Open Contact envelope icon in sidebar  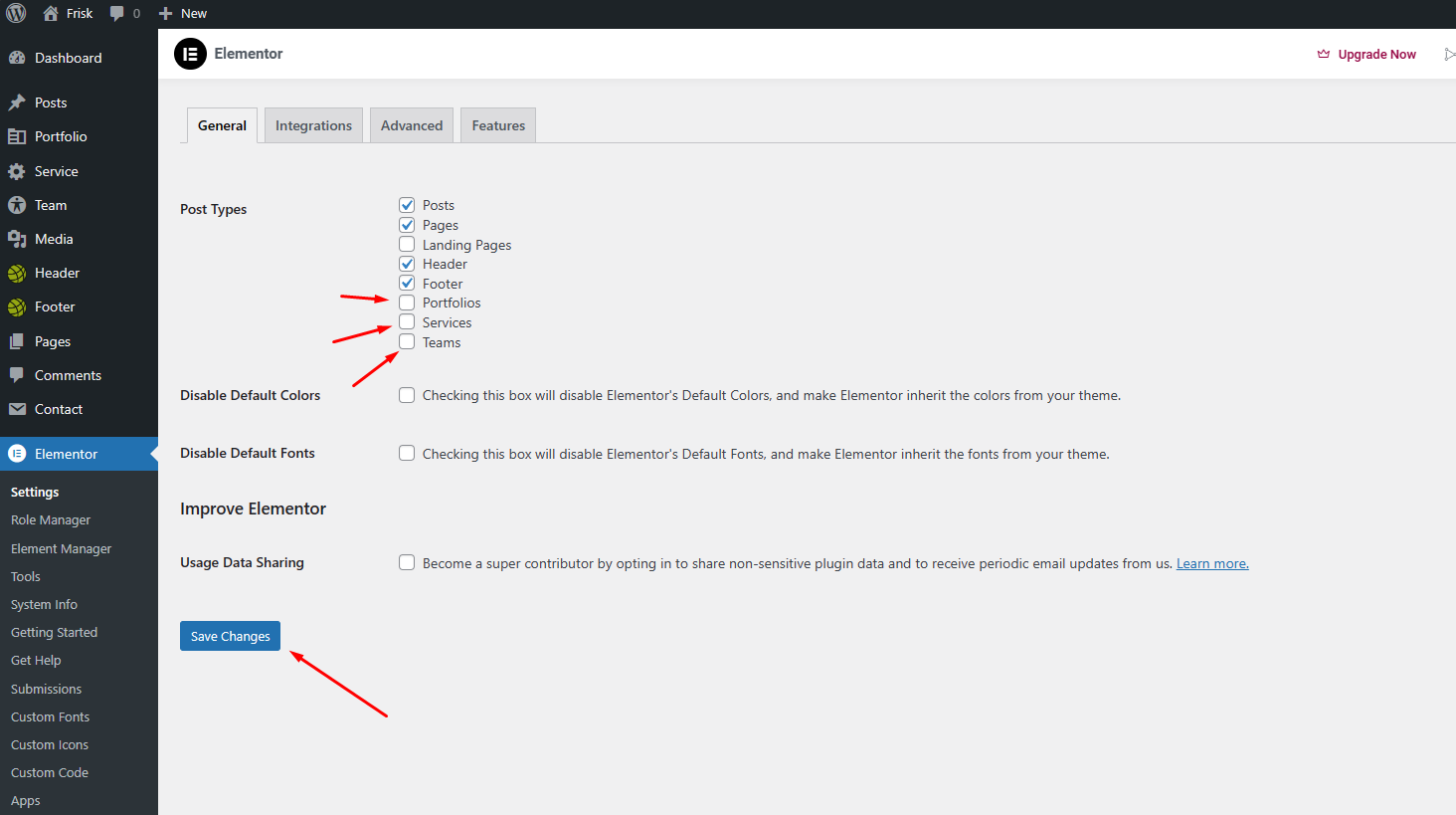coord(17,409)
